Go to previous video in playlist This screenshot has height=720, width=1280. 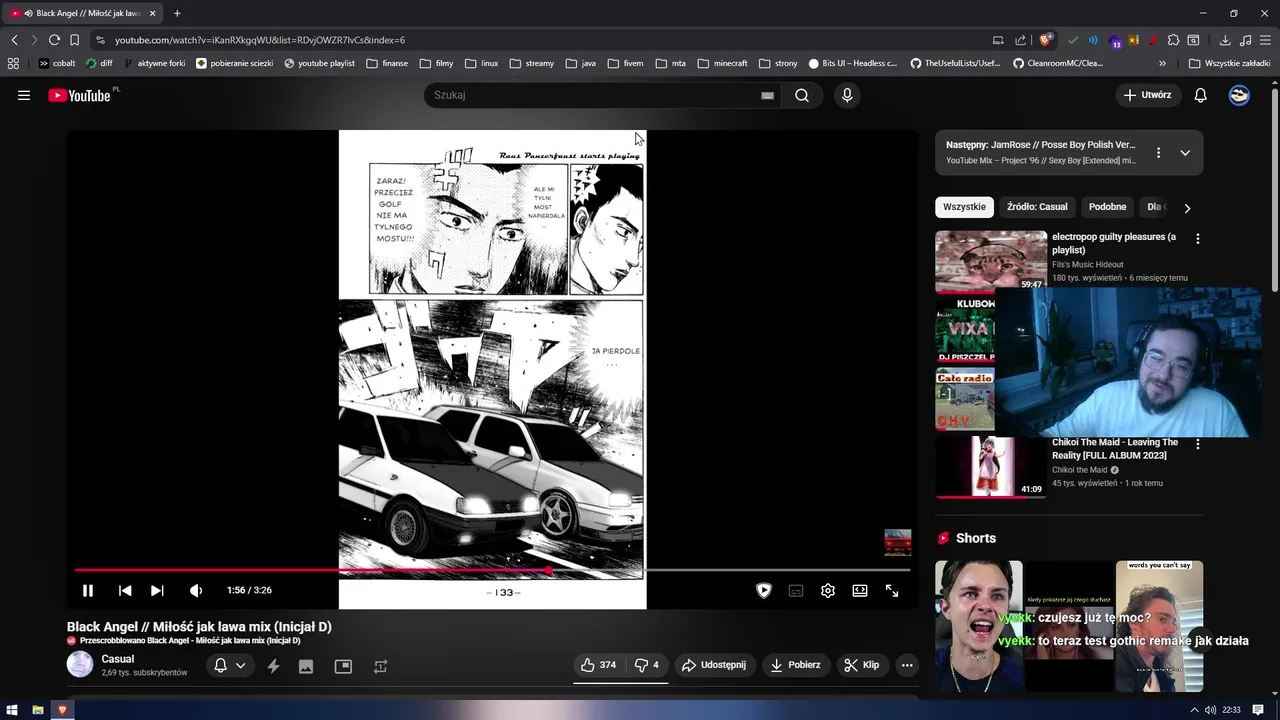[x=125, y=591]
